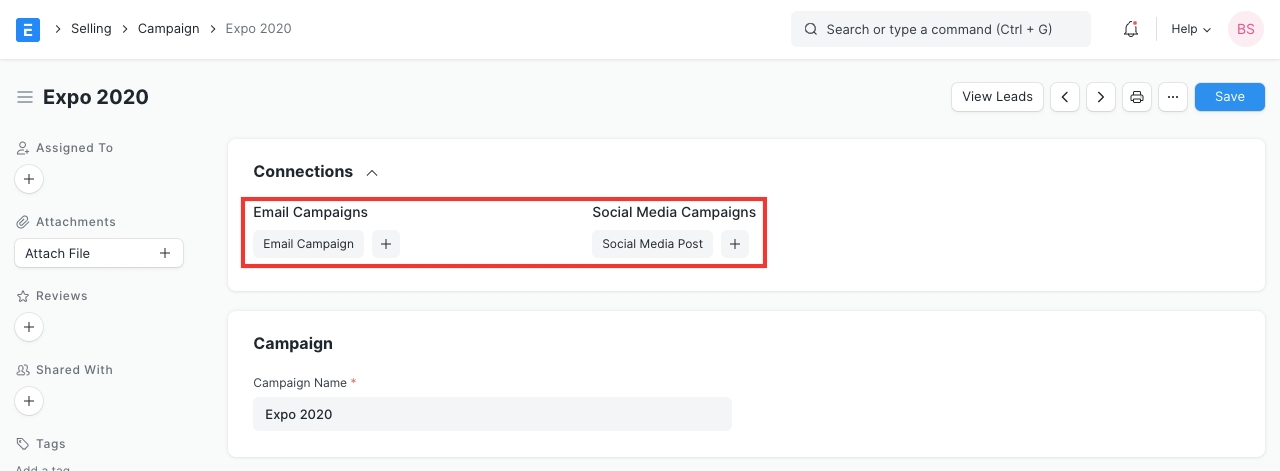The image size is (1280, 471).
Task: Collapse the Connections section
Action: [372, 172]
